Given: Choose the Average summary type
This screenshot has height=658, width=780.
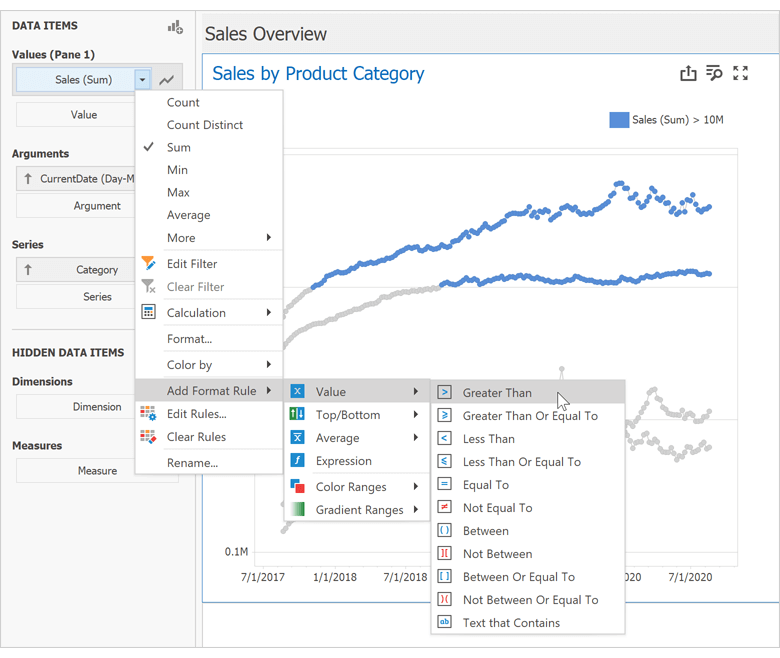Looking at the screenshot, I should (188, 215).
